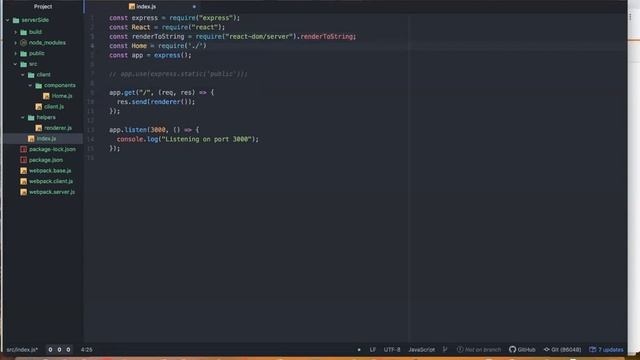This screenshot has height=360, width=640.
Task: Click the git branch icon in status bar
Action: 445,349
